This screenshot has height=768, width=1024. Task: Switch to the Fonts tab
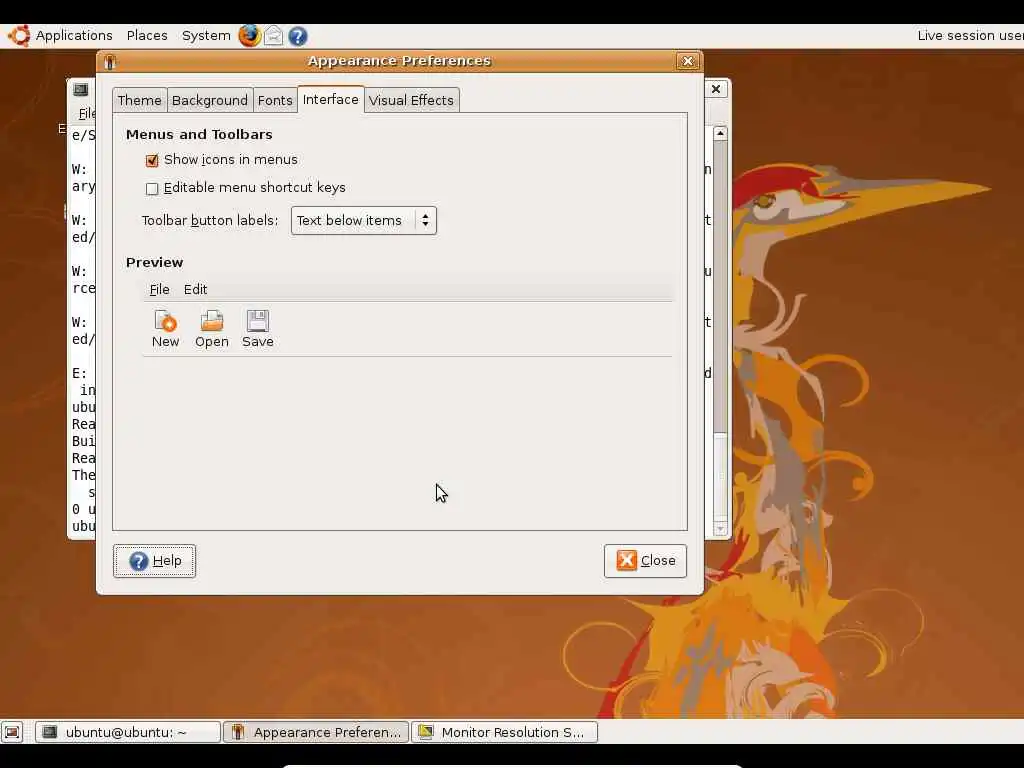click(x=275, y=101)
